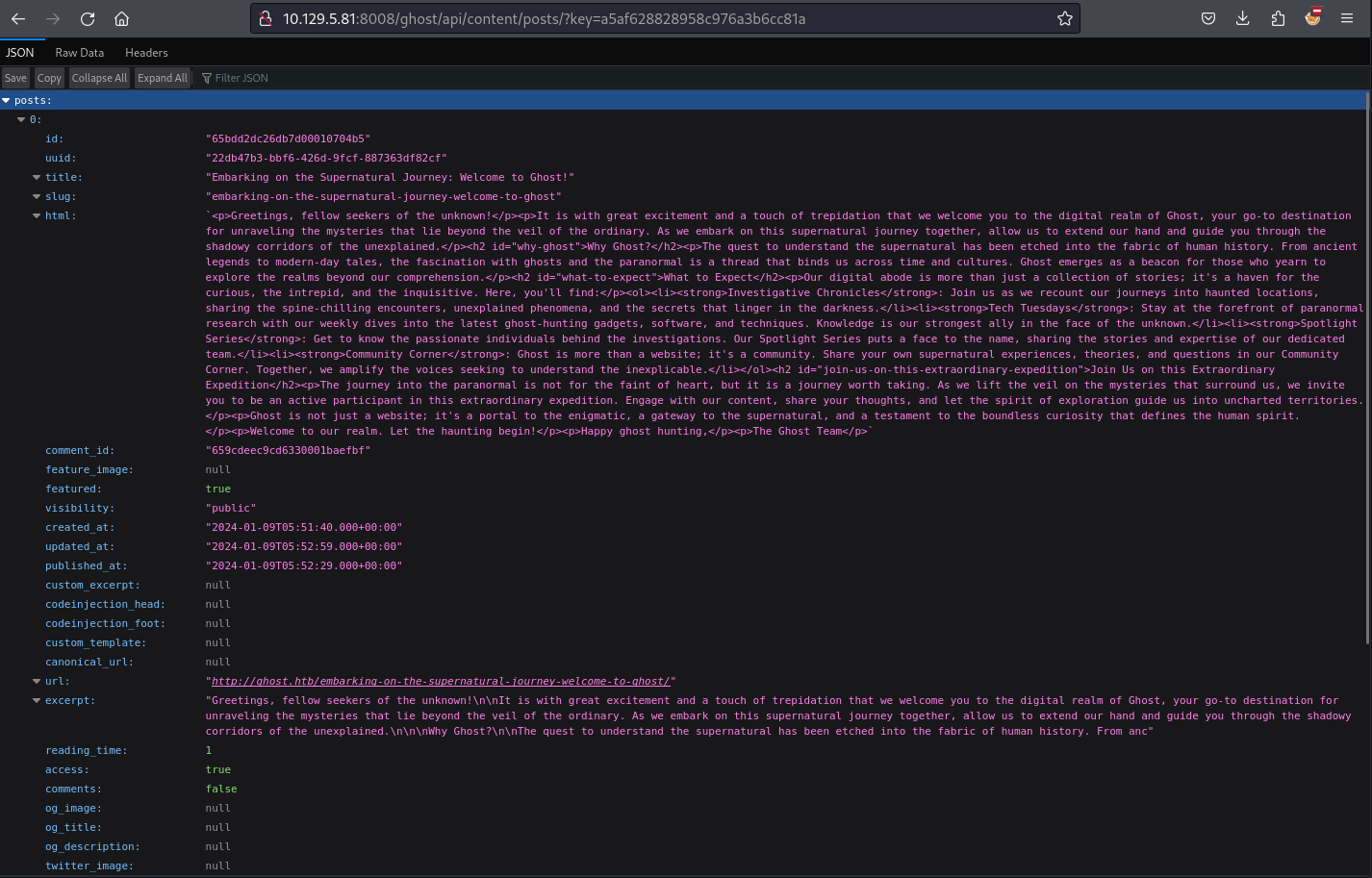This screenshot has height=878, width=1372.
Task: Collapse the excerpt field
Action: point(37,700)
